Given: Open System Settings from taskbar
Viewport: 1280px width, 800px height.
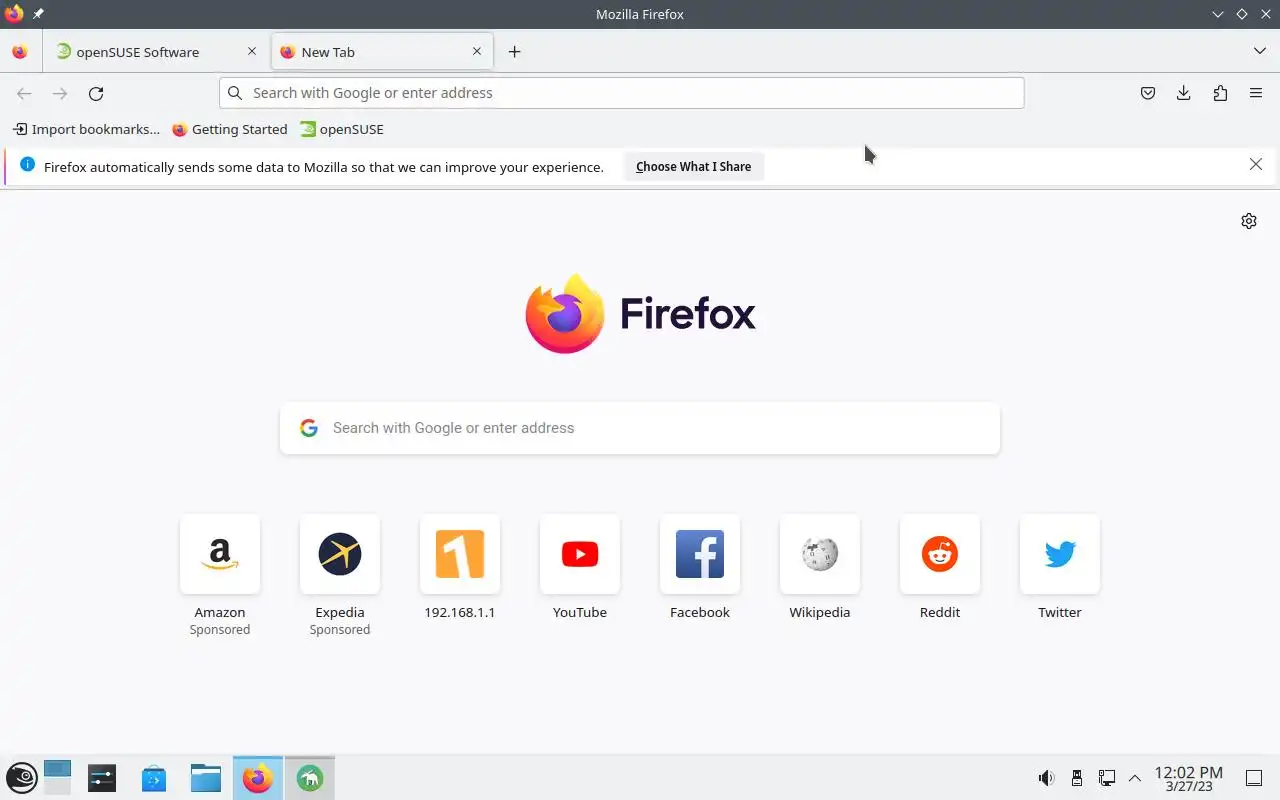Looking at the screenshot, I should [102, 778].
